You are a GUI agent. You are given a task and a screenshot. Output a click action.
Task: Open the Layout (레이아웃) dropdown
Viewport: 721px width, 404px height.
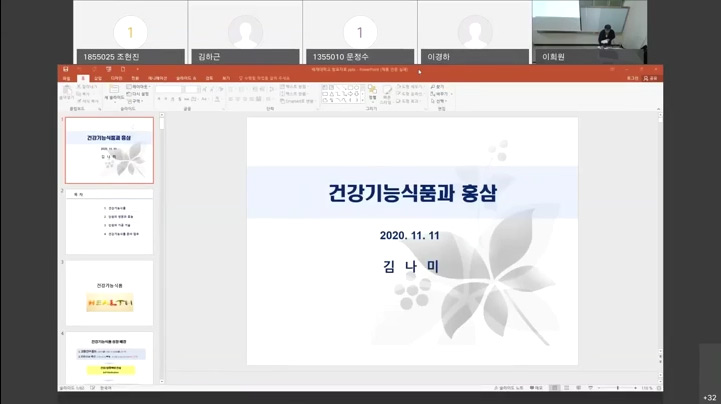(x=140, y=87)
